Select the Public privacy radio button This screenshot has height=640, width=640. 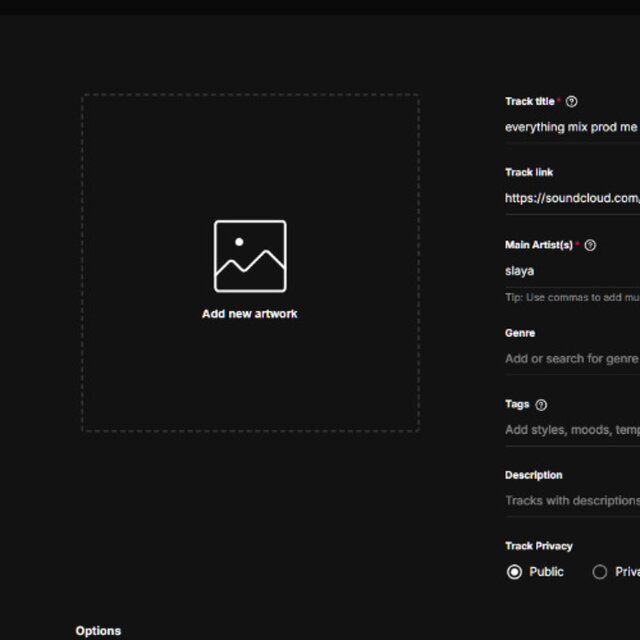pyautogui.click(x=514, y=572)
